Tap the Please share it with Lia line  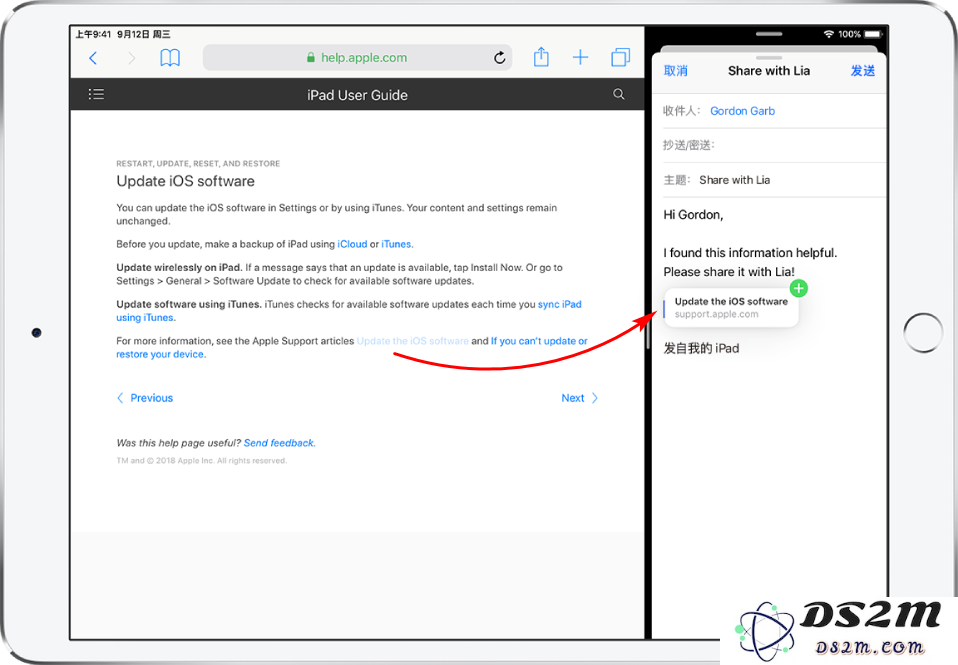[x=729, y=271]
